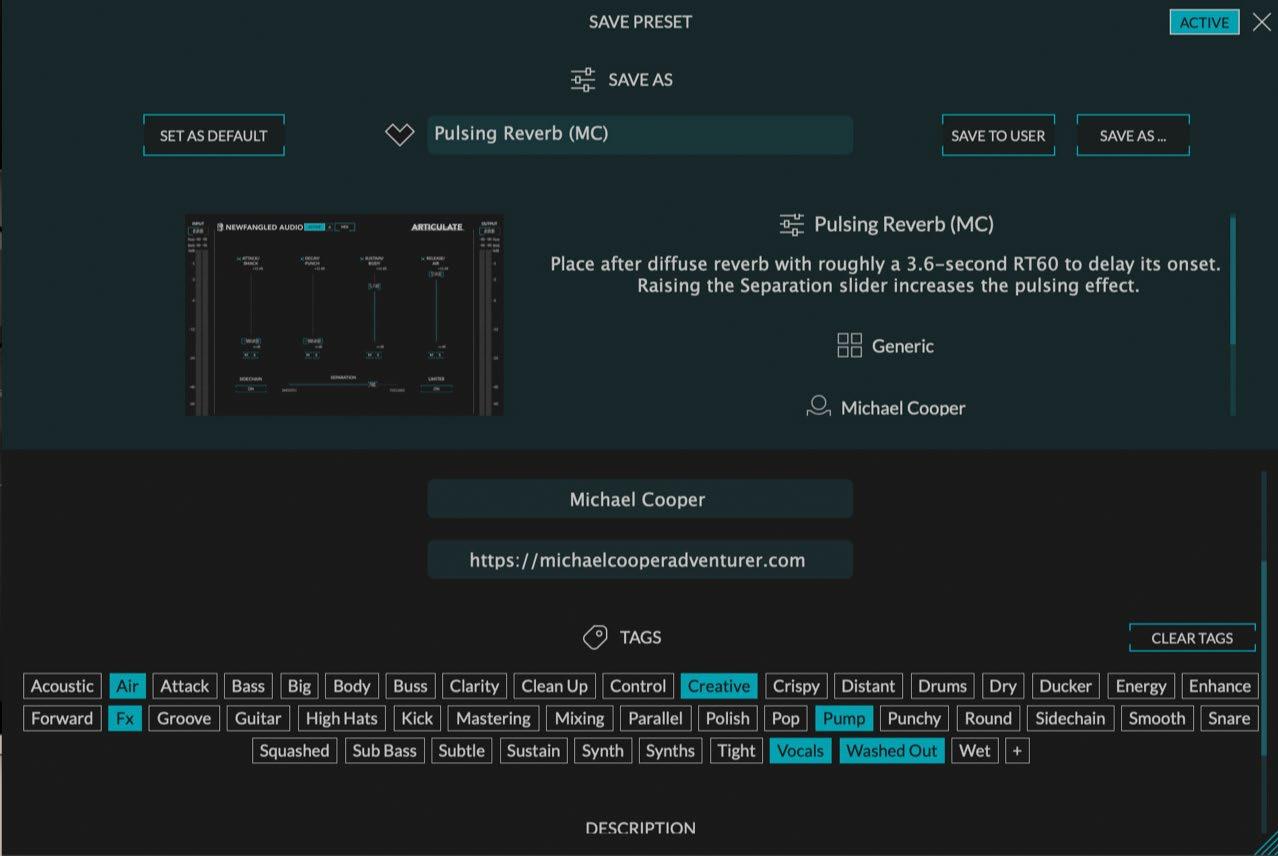Add a new tag with the plus button
This screenshot has height=856, width=1278.
pyautogui.click(x=1017, y=751)
